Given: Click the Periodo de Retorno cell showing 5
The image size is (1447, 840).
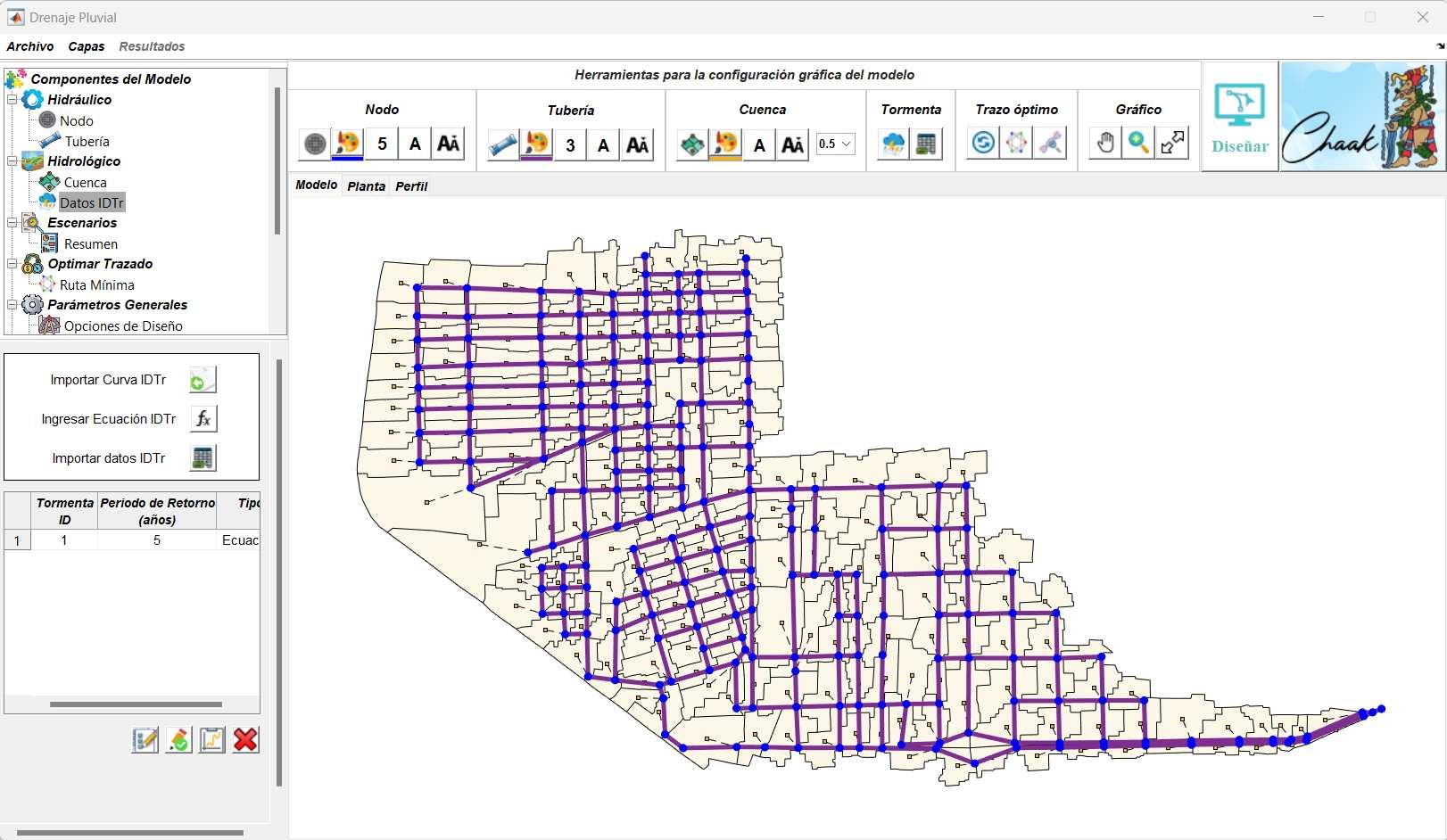Looking at the screenshot, I should coord(157,540).
